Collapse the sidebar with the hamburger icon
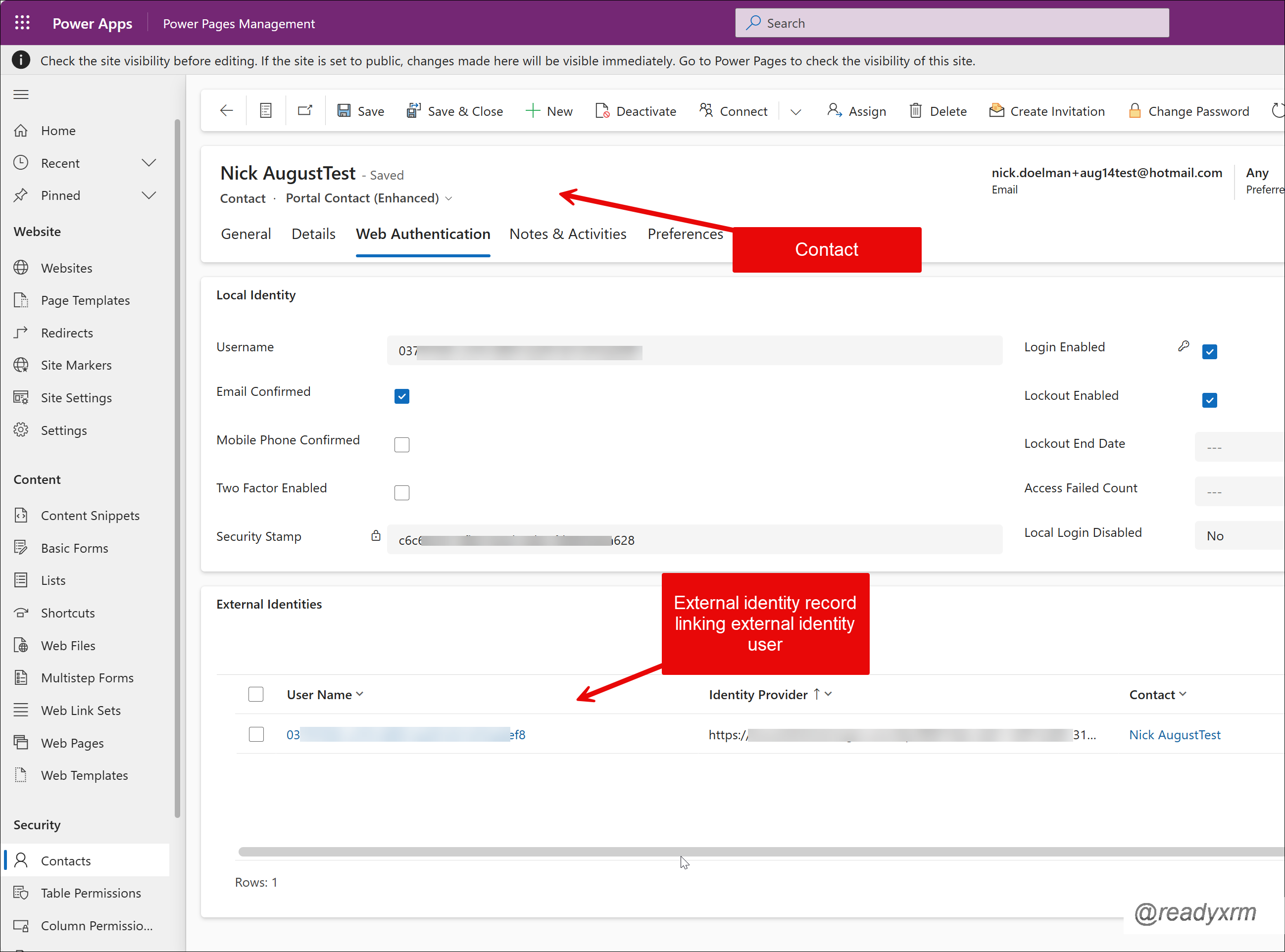This screenshot has width=1285, height=952. [21, 94]
